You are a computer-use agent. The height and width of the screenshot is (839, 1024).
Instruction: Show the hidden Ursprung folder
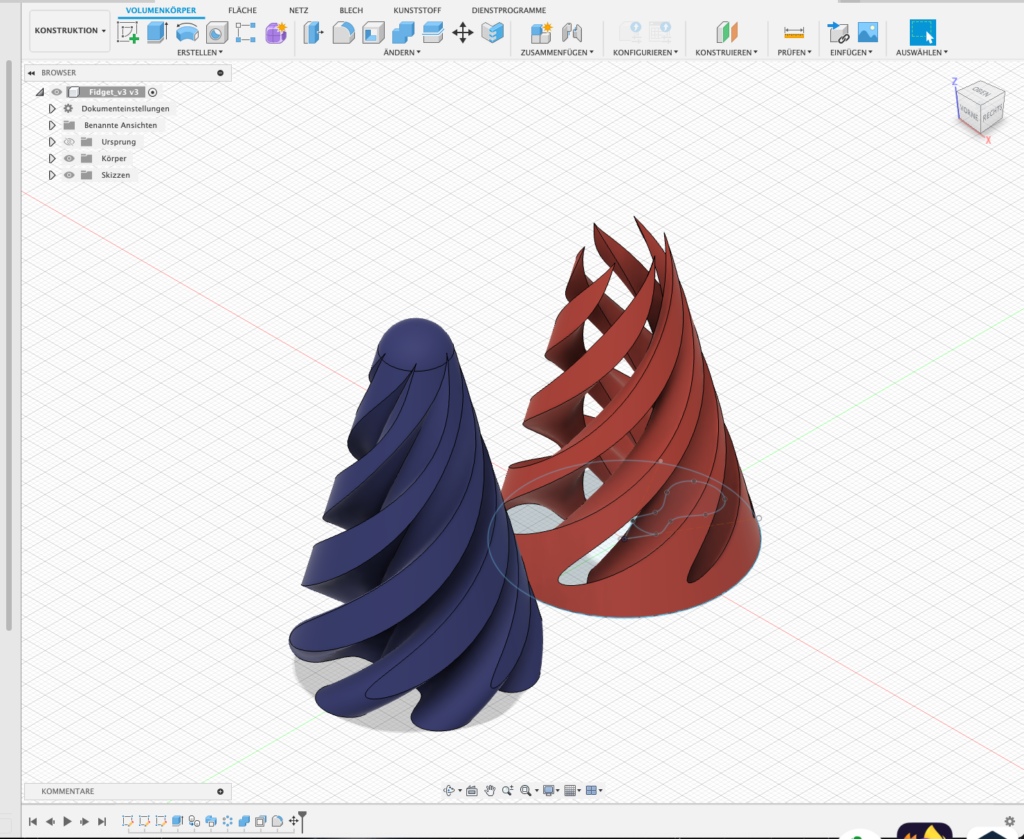(x=69, y=142)
